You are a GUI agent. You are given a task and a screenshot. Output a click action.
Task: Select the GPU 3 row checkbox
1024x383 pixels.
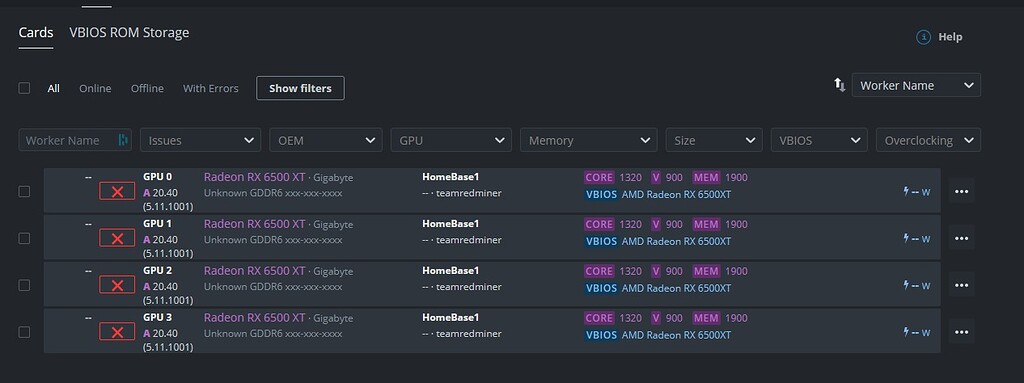24,333
